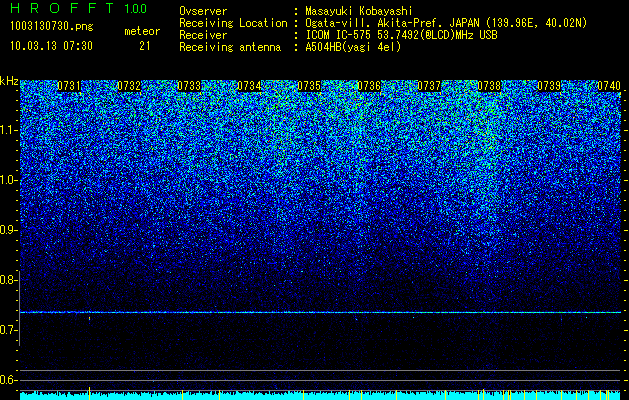The image size is (629, 400).
Task: Click the 0733 time marker
Action: point(189,86)
